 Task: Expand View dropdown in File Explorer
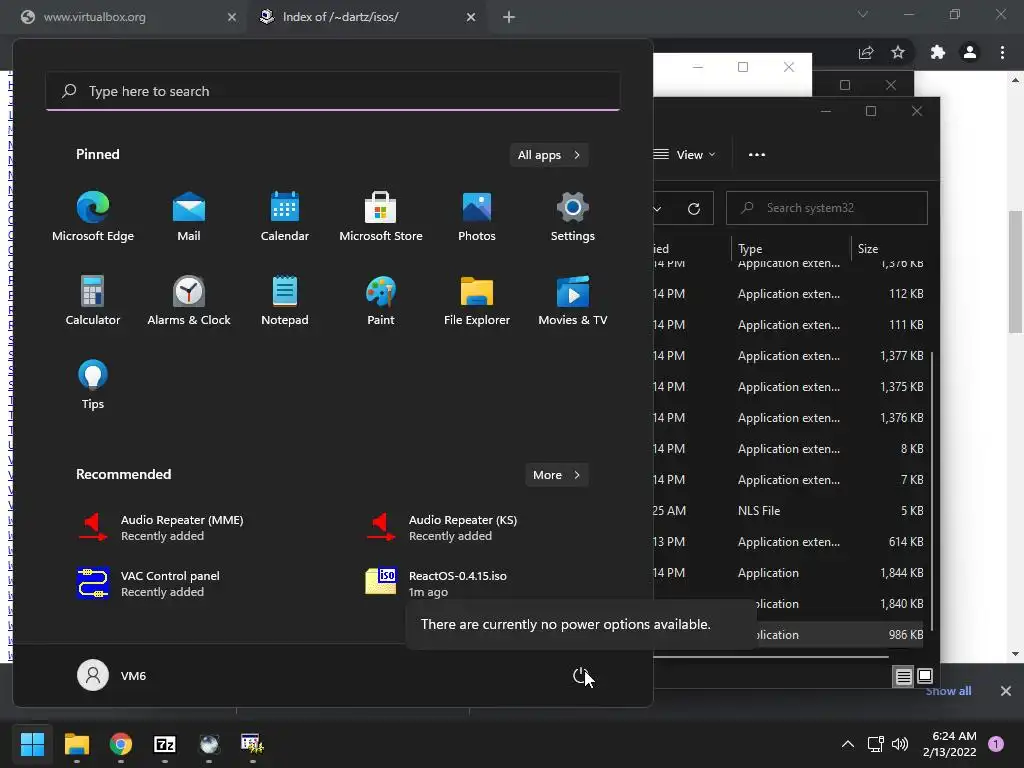(685, 155)
